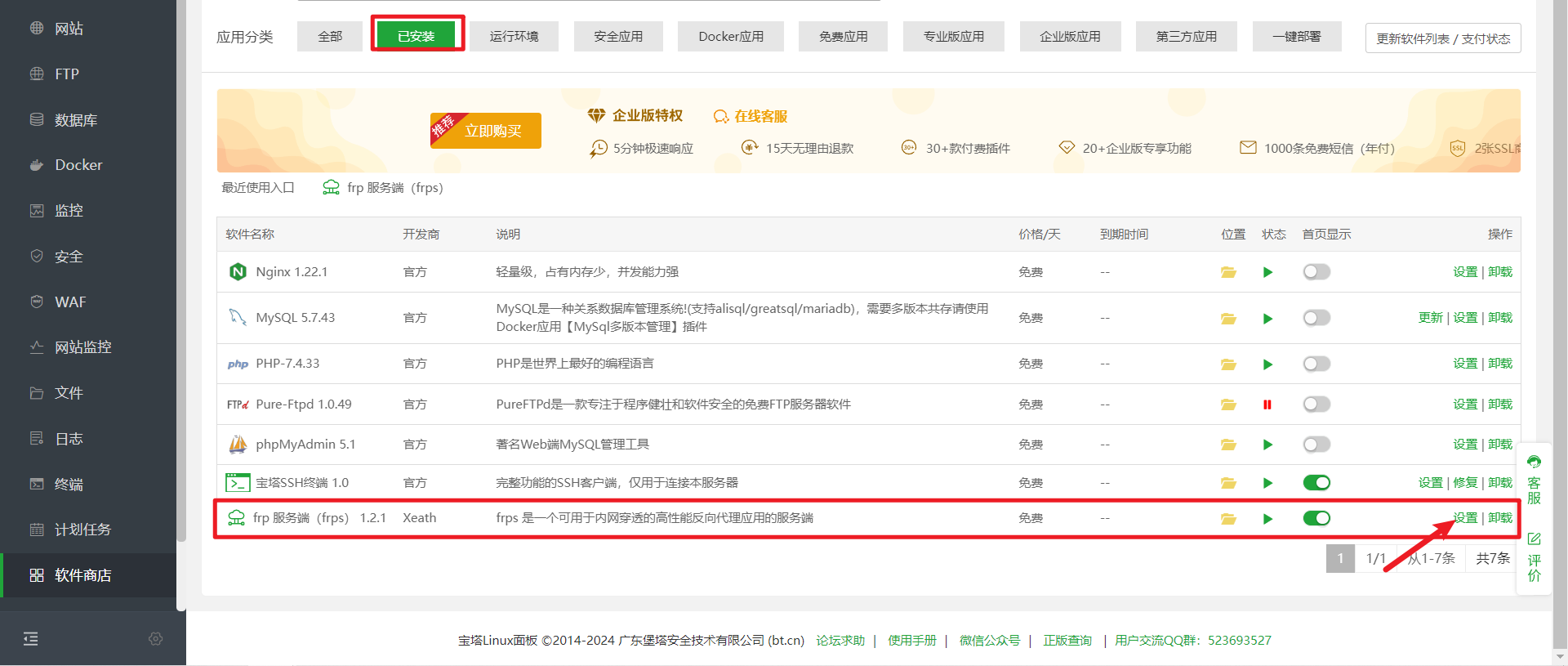Open the 在线客服 link in banner
Screen dimensions: 1568x666
(751, 116)
